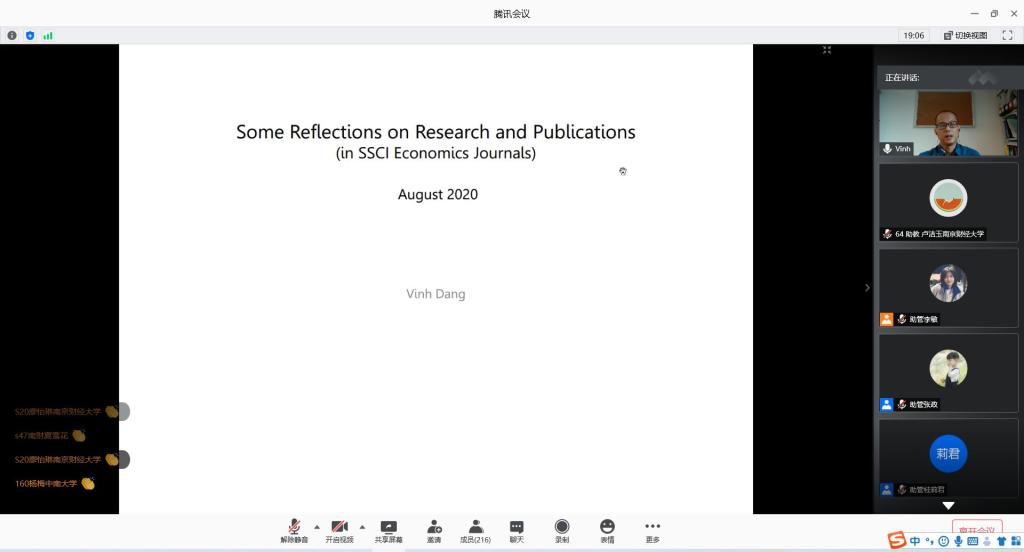Start recording the meeting (录制)

pyautogui.click(x=562, y=531)
